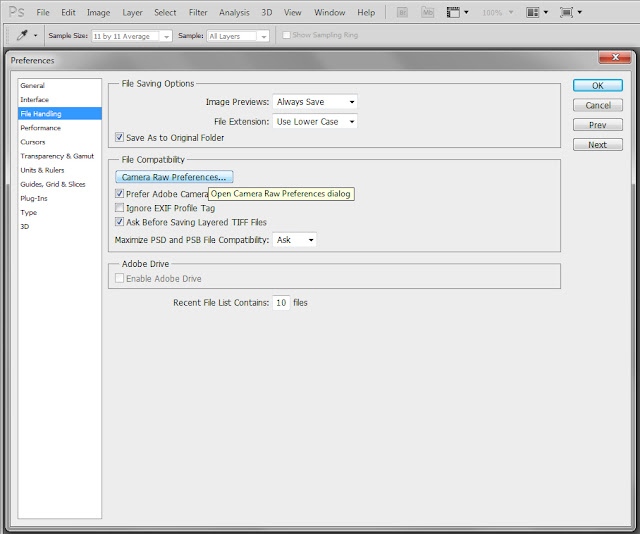Viewport: 640px width, 534px height.
Task: Select the Eyedropper tool preset icon
Action: click(x=22, y=36)
